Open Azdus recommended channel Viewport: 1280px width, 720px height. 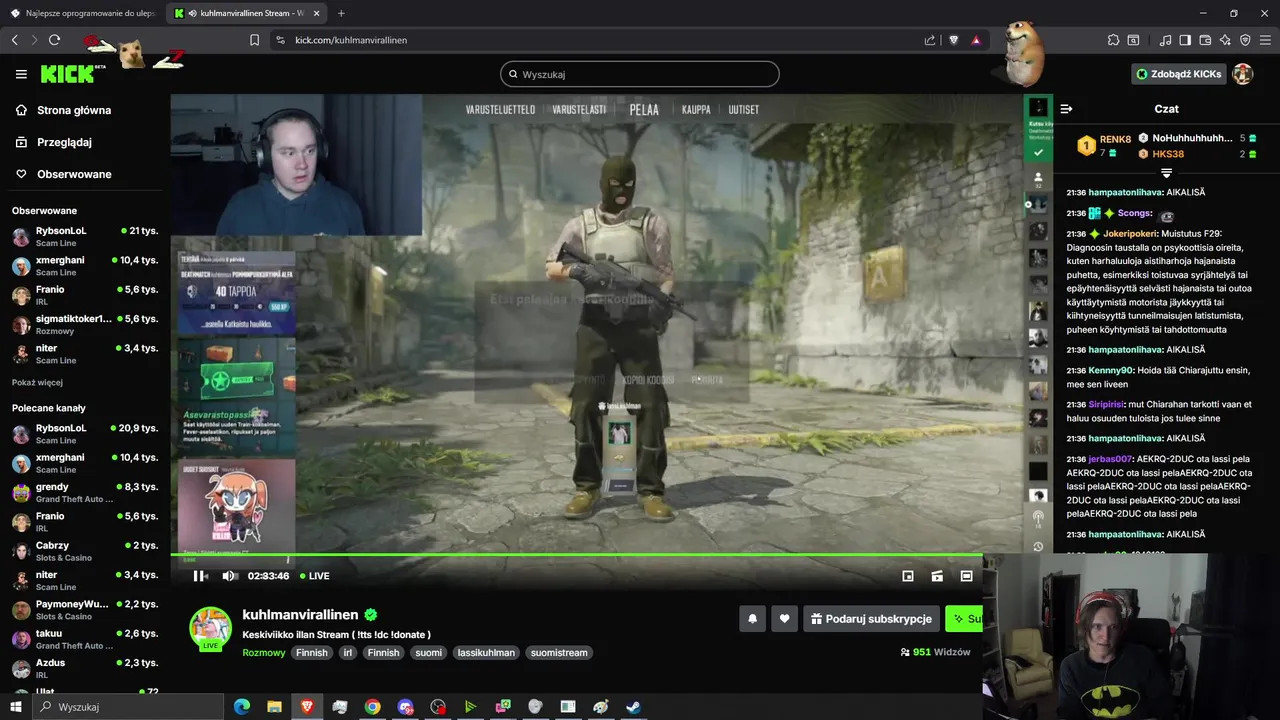click(x=85, y=668)
